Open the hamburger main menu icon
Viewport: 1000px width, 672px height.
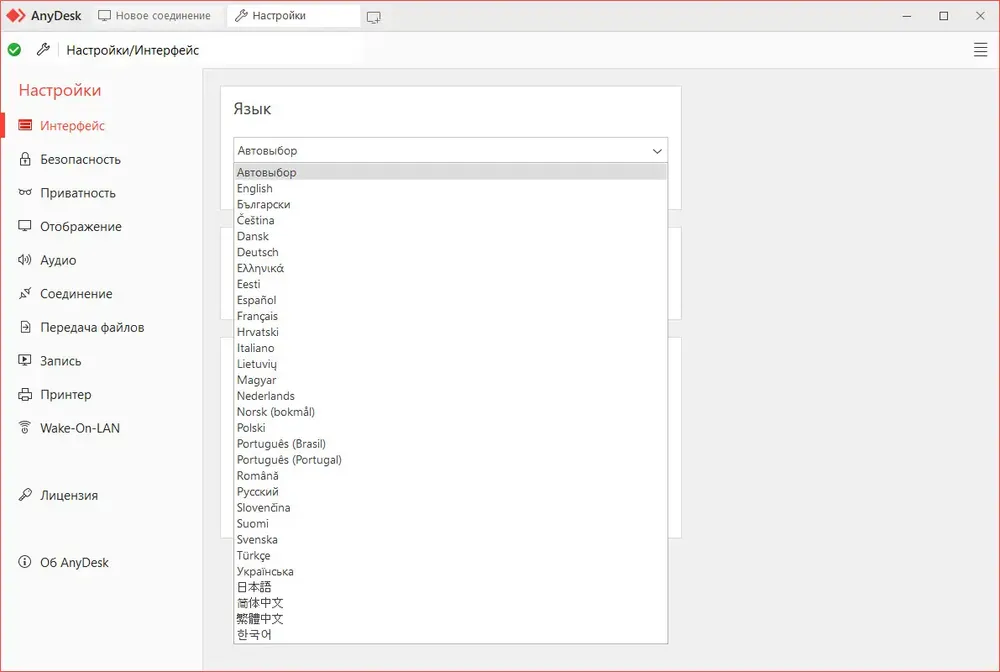tap(980, 50)
